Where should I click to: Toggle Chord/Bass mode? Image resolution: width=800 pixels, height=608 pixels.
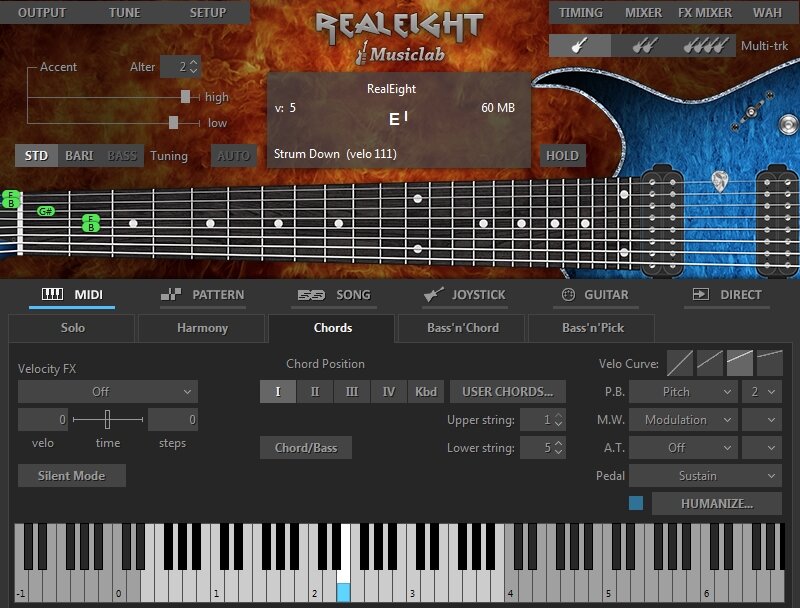tap(306, 447)
